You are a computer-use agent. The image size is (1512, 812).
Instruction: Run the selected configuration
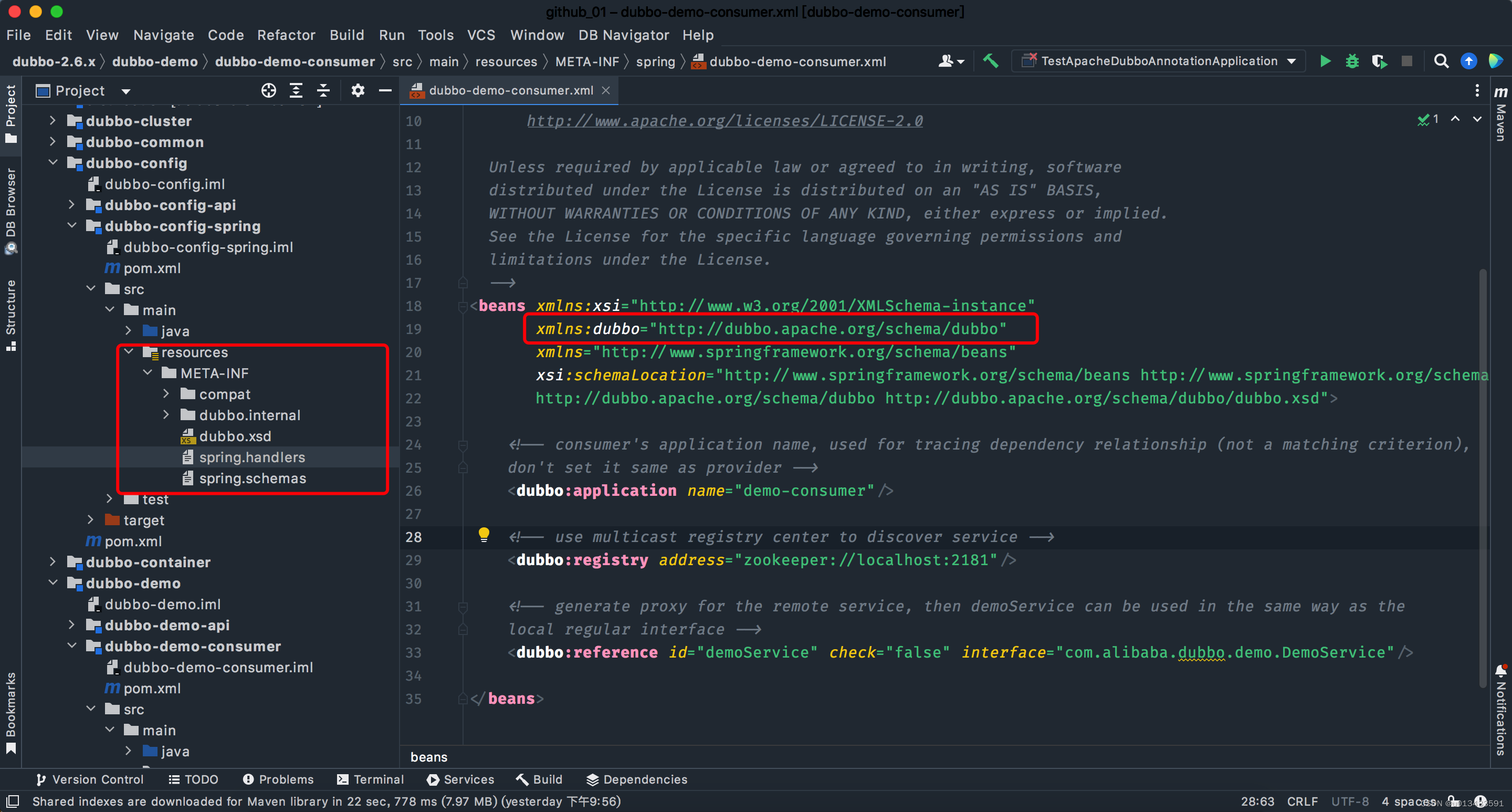[1325, 61]
